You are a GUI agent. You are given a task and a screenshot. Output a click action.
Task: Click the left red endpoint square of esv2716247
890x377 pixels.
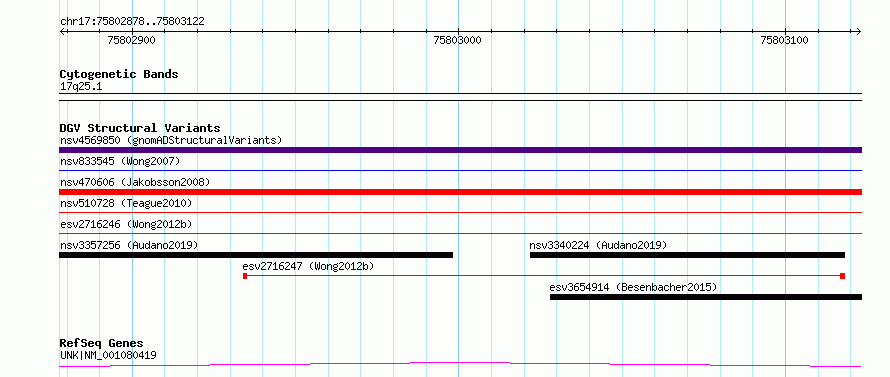pyautogui.click(x=245, y=276)
